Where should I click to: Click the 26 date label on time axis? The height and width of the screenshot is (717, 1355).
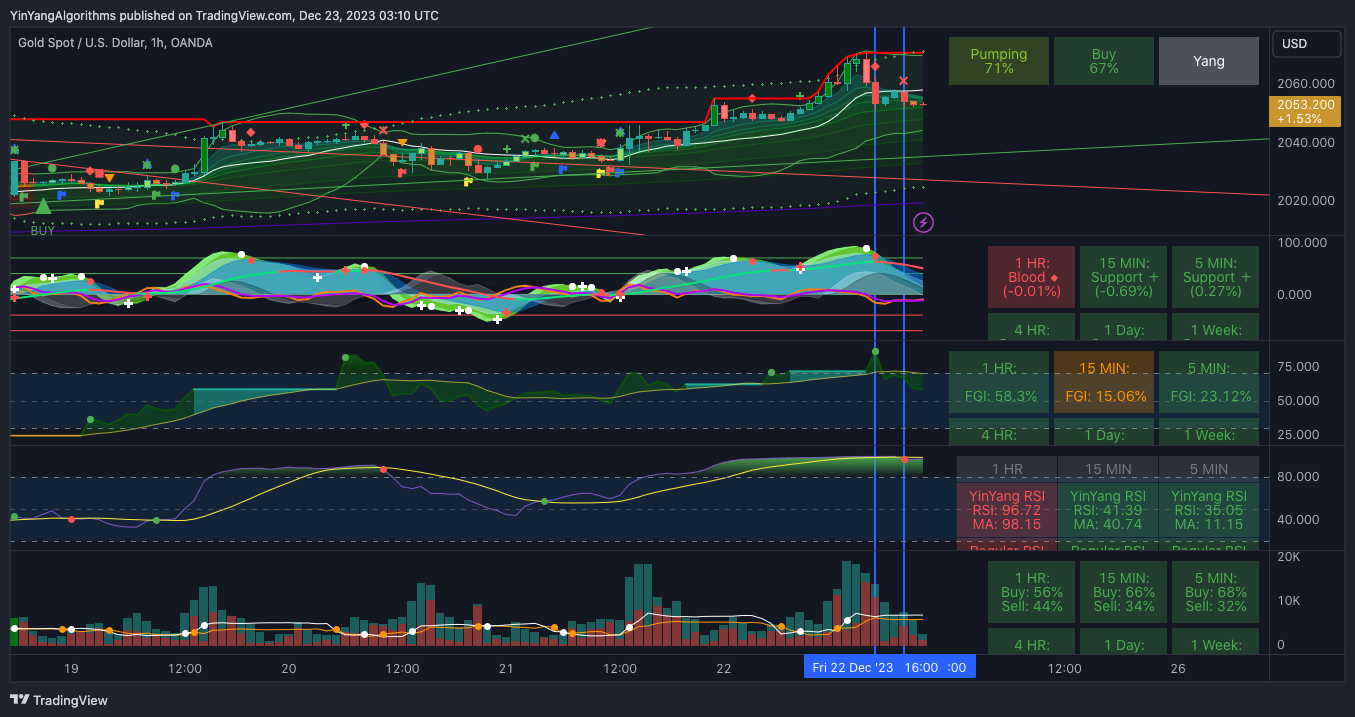pyautogui.click(x=1178, y=668)
